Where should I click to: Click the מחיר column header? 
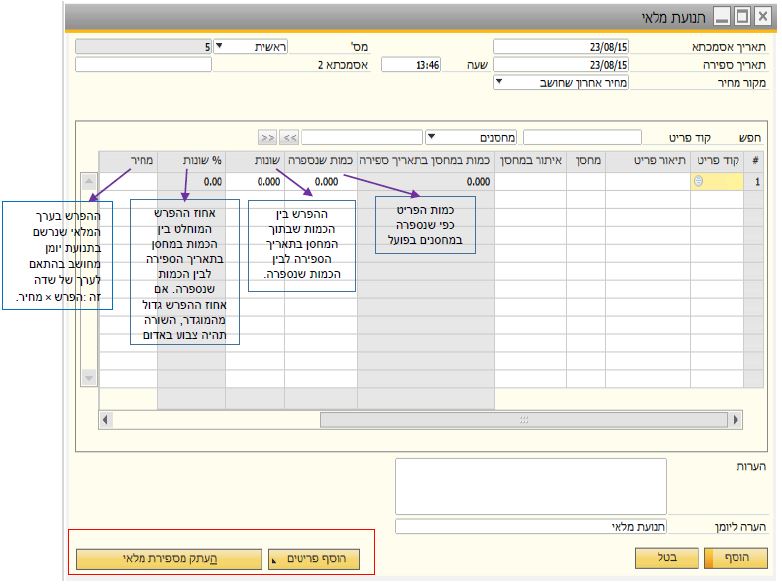click(x=129, y=161)
